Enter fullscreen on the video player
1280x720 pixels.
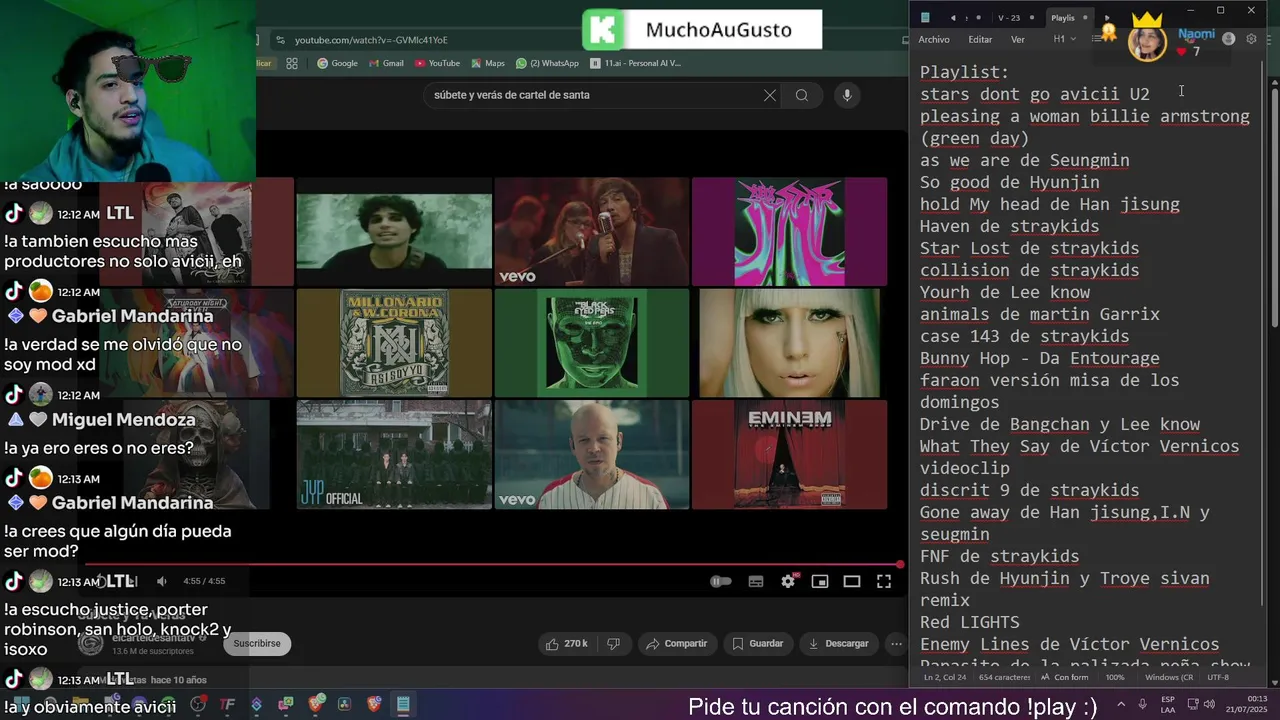(x=884, y=581)
